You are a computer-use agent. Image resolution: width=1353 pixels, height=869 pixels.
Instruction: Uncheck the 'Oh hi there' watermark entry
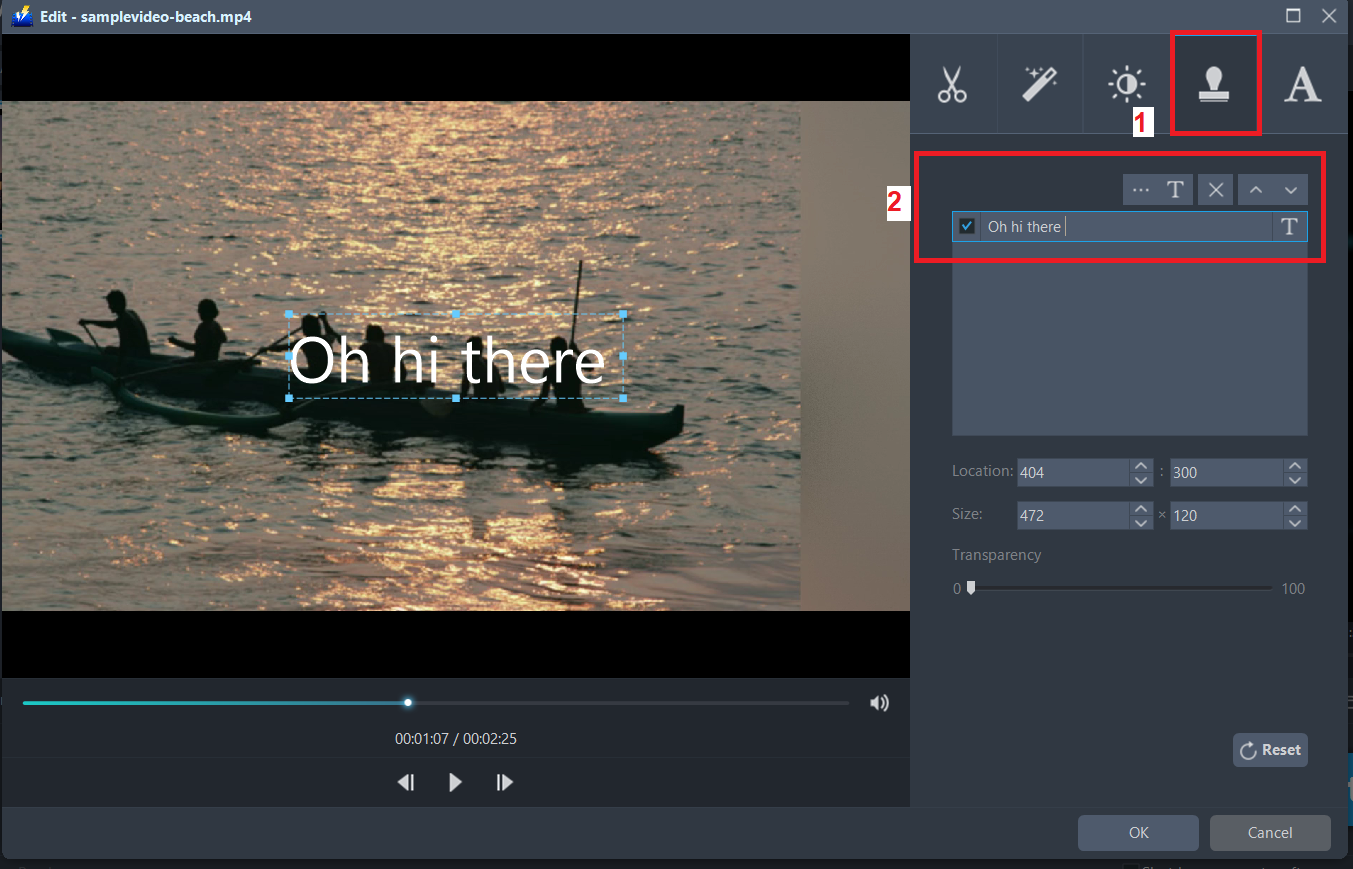coord(966,226)
